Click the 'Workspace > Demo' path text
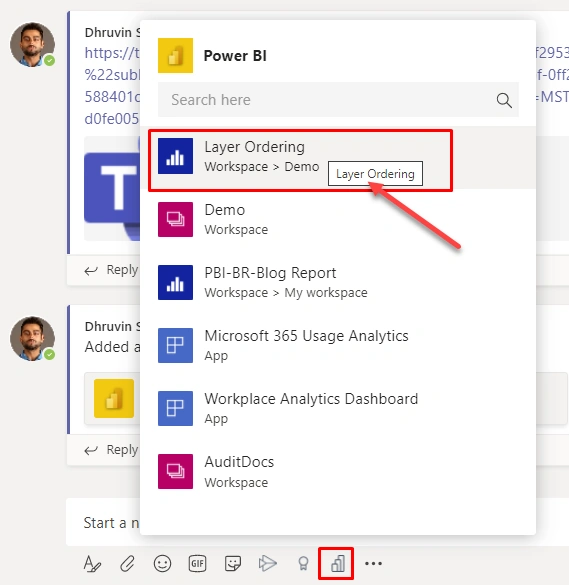The image size is (569, 585). click(262, 167)
